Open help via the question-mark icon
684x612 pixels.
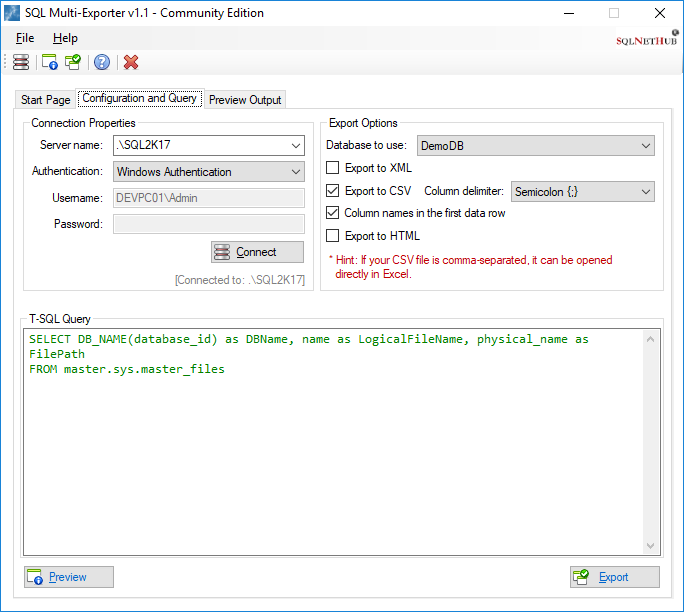click(102, 62)
